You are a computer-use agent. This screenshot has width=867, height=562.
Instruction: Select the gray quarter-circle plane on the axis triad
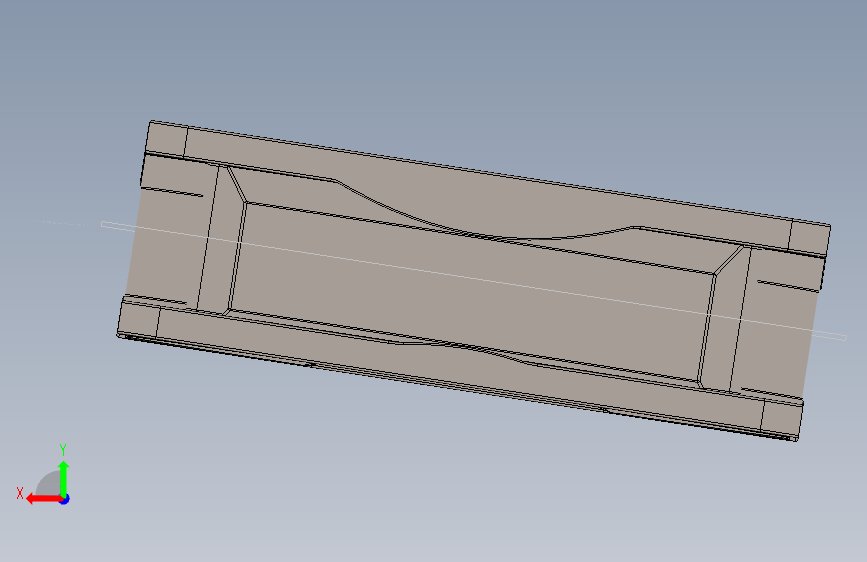pyautogui.click(x=49, y=484)
